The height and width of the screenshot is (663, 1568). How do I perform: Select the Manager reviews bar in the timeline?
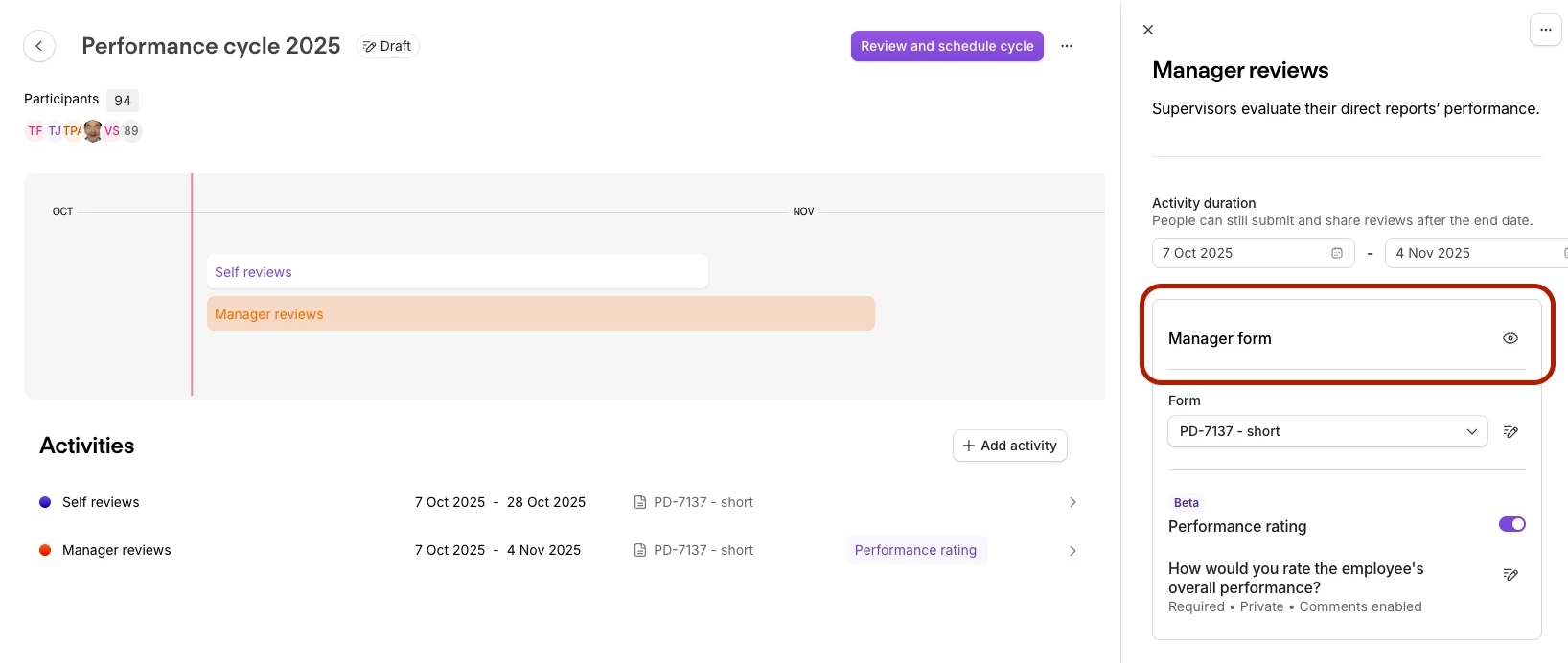pyautogui.click(x=541, y=314)
